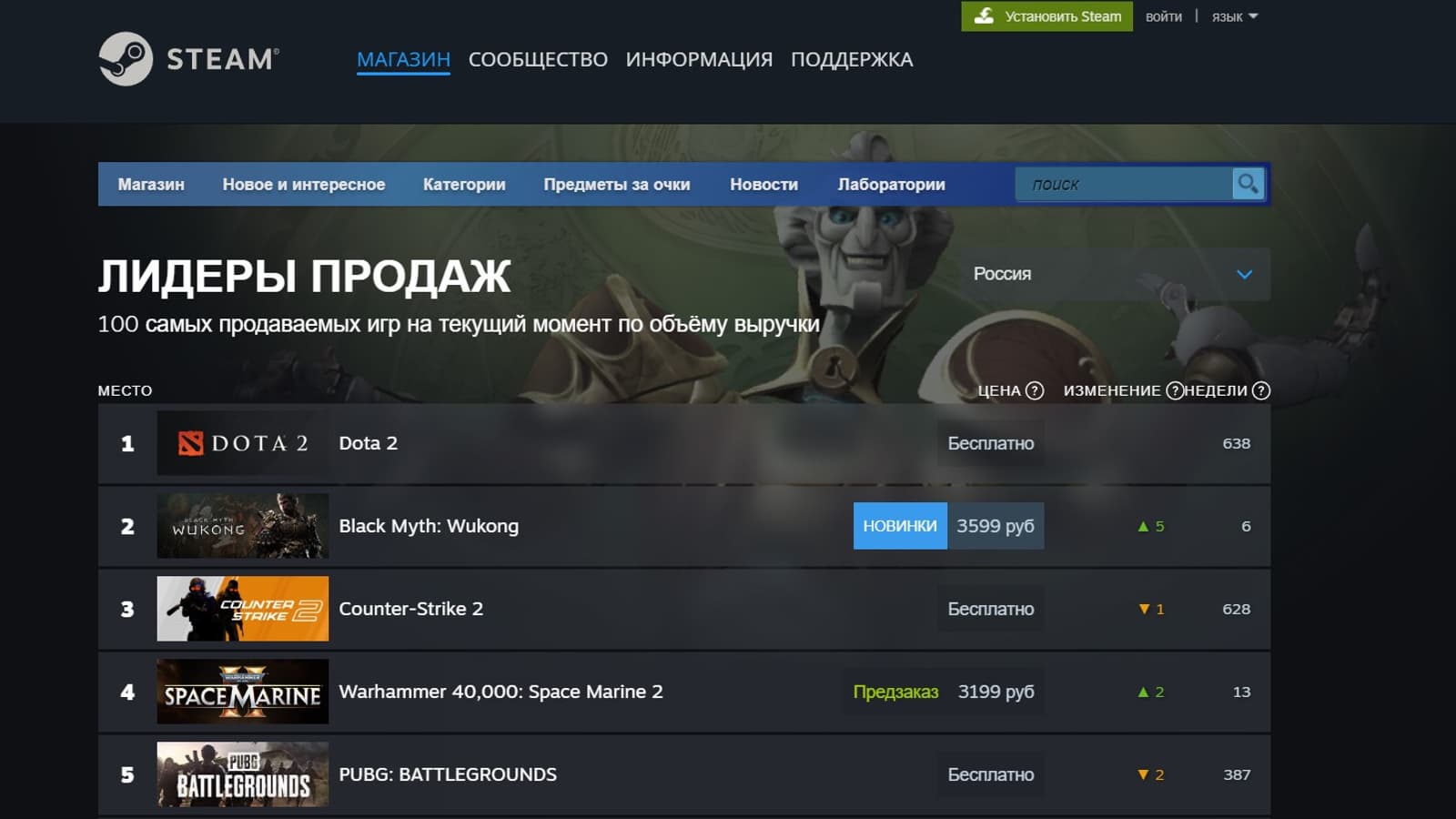
Task: Click the ЦЕНА column header text
Action: [999, 390]
